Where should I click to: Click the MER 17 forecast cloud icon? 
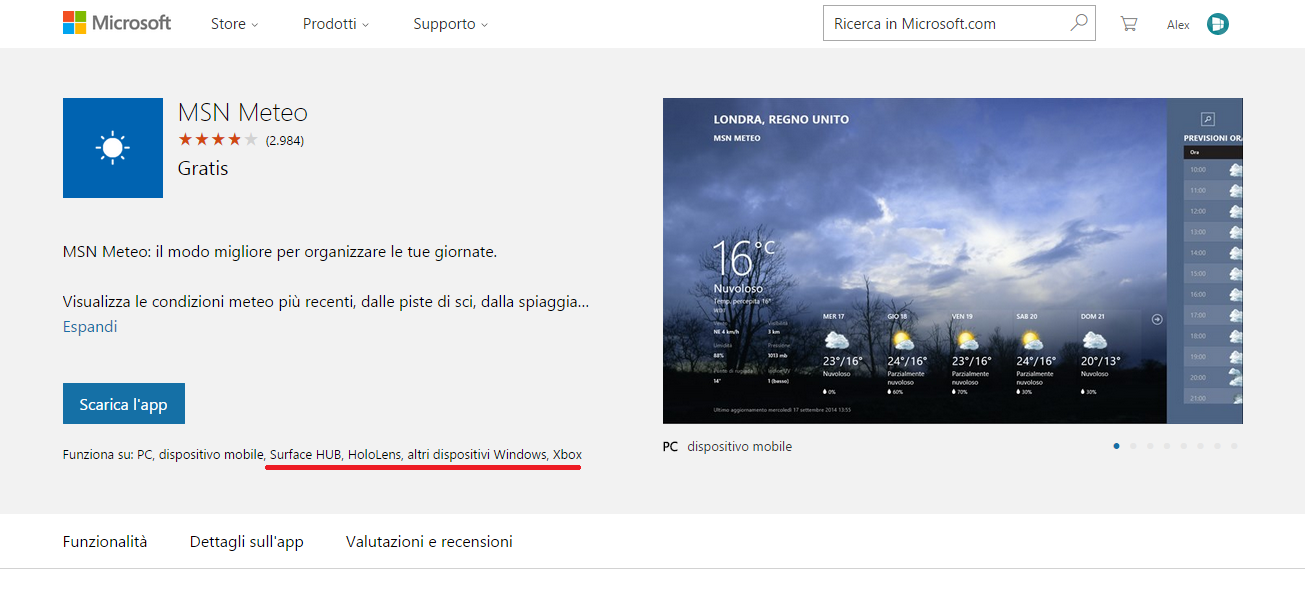(836, 340)
